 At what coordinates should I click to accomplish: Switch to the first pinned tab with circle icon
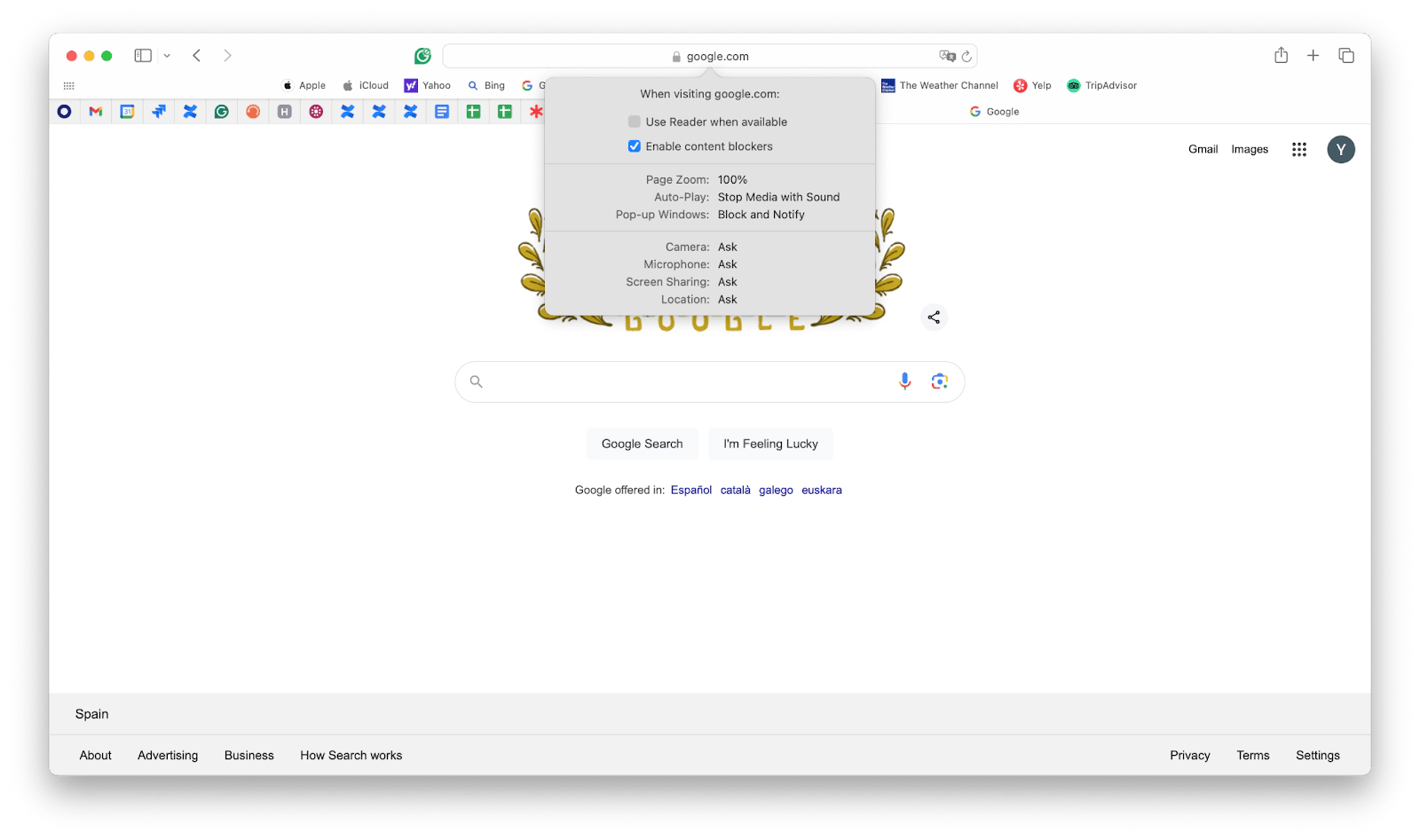pos(64,112)
